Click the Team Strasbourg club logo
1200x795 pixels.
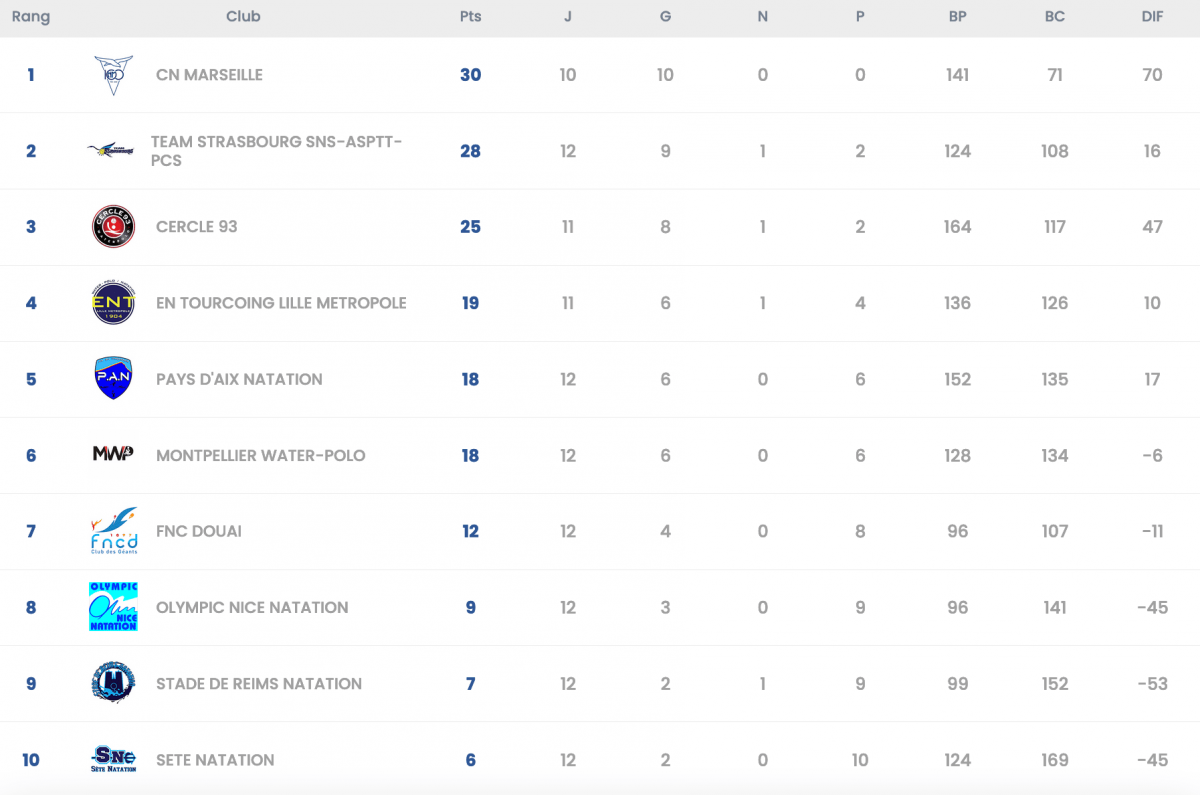111,151
